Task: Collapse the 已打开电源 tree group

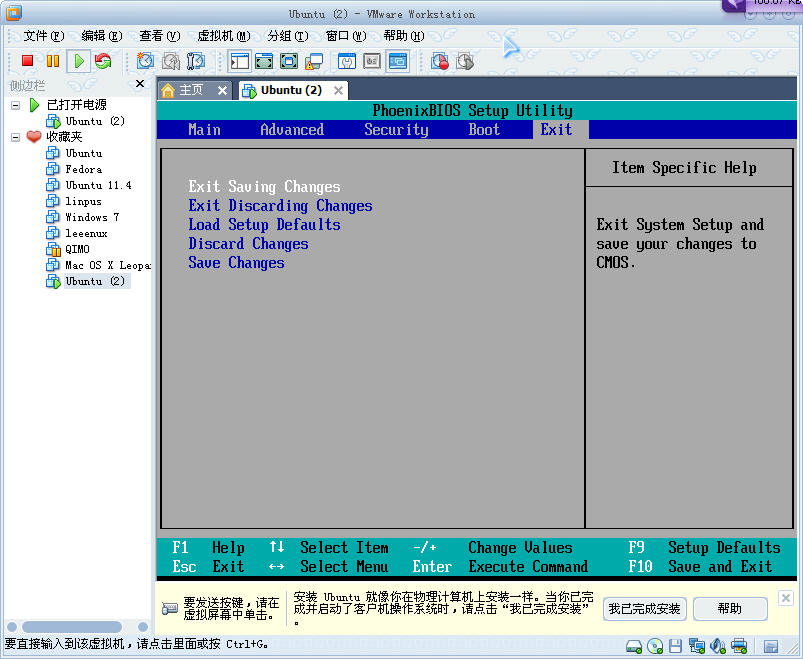Action: pos(16,105)
